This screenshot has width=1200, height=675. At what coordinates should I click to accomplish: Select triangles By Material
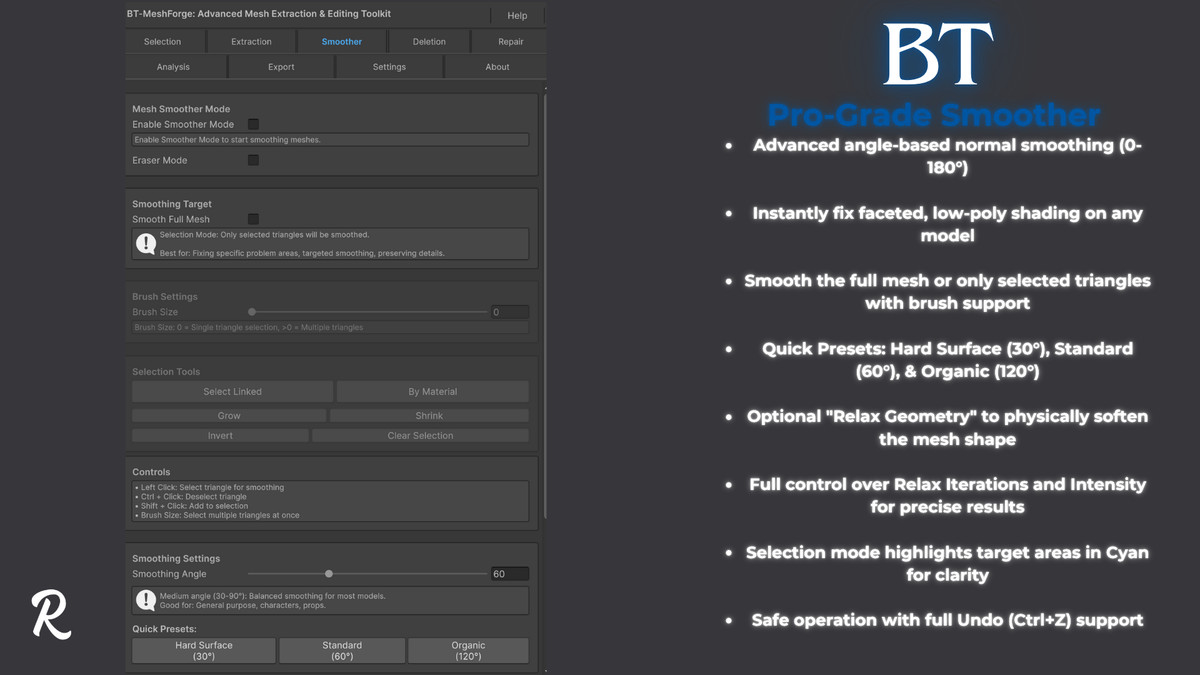click(x=431, y=391)
